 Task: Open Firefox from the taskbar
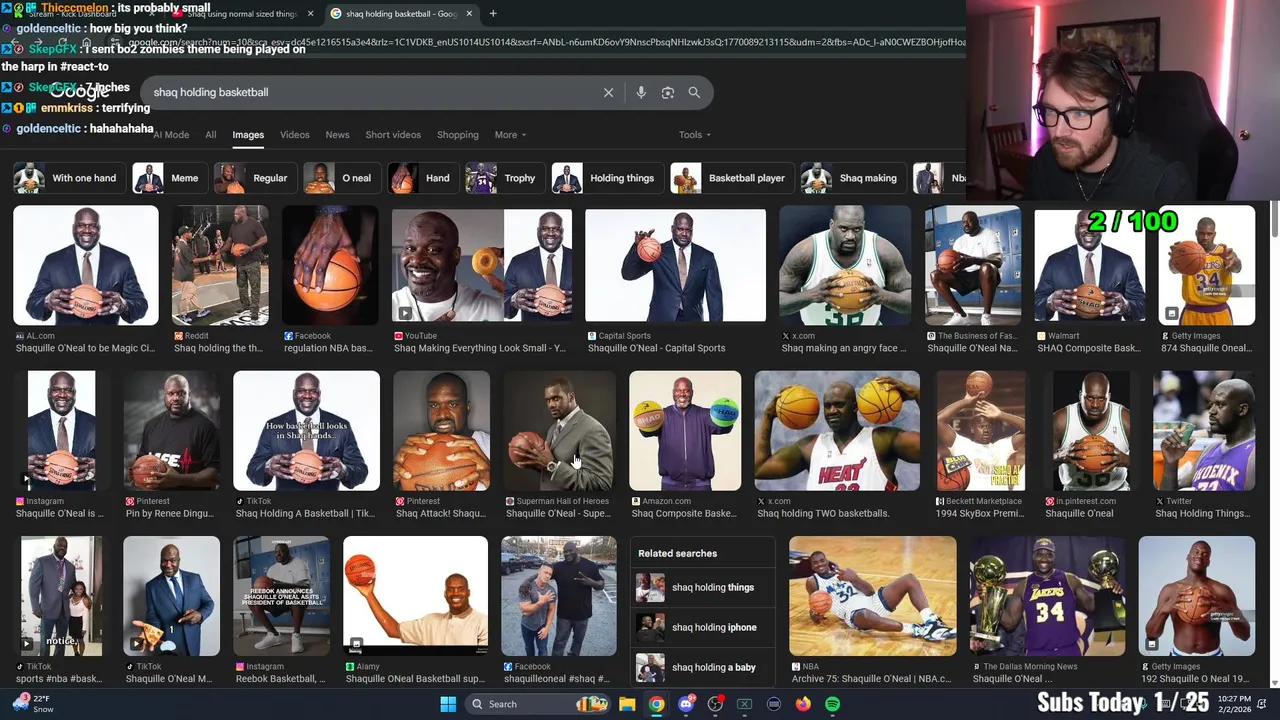(x=803, y=704)
